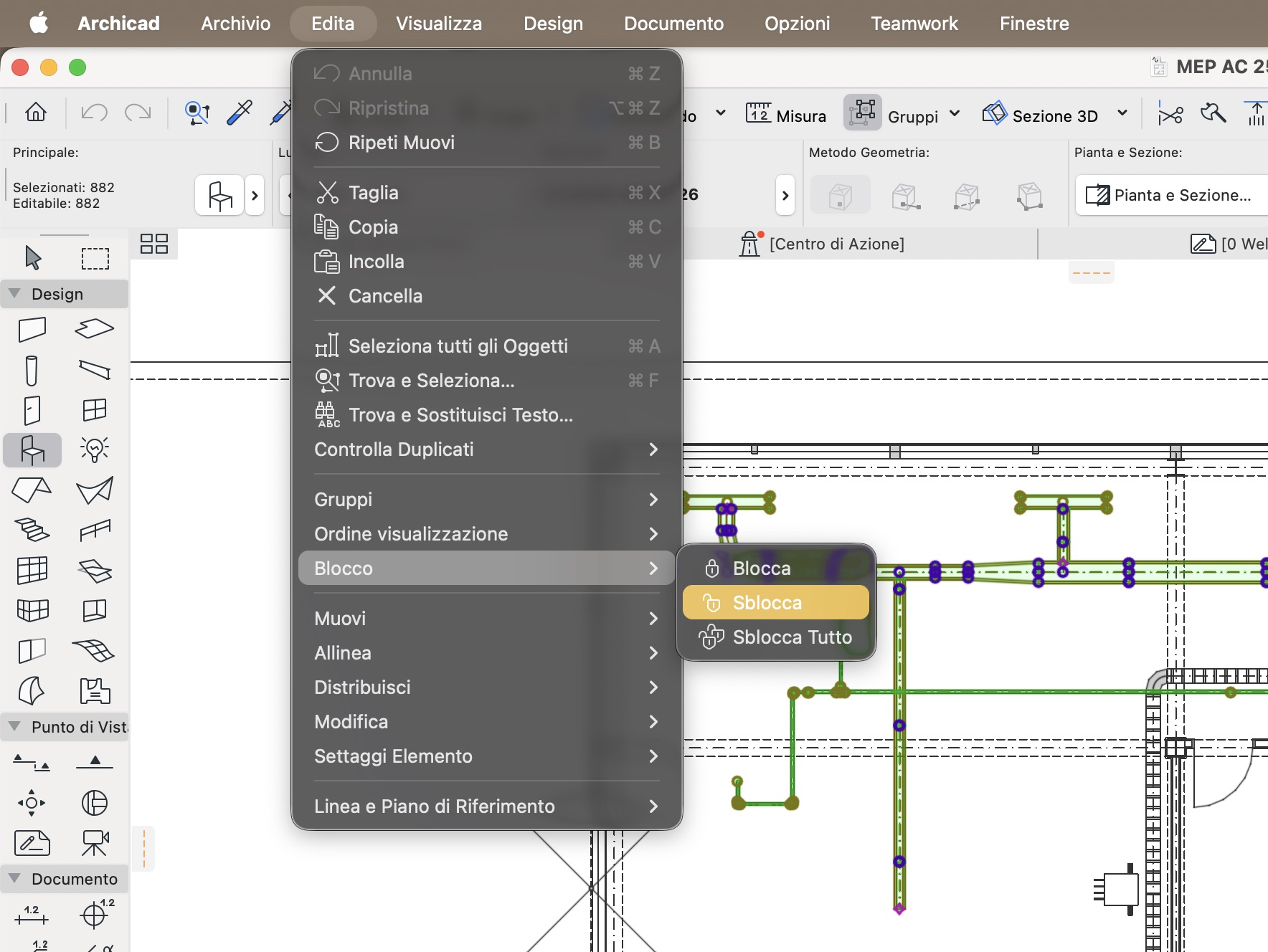Viewport: 1268px width, 952px height.
Task: Toggle the first Metodo Geometria option
Action: point(841,195)
